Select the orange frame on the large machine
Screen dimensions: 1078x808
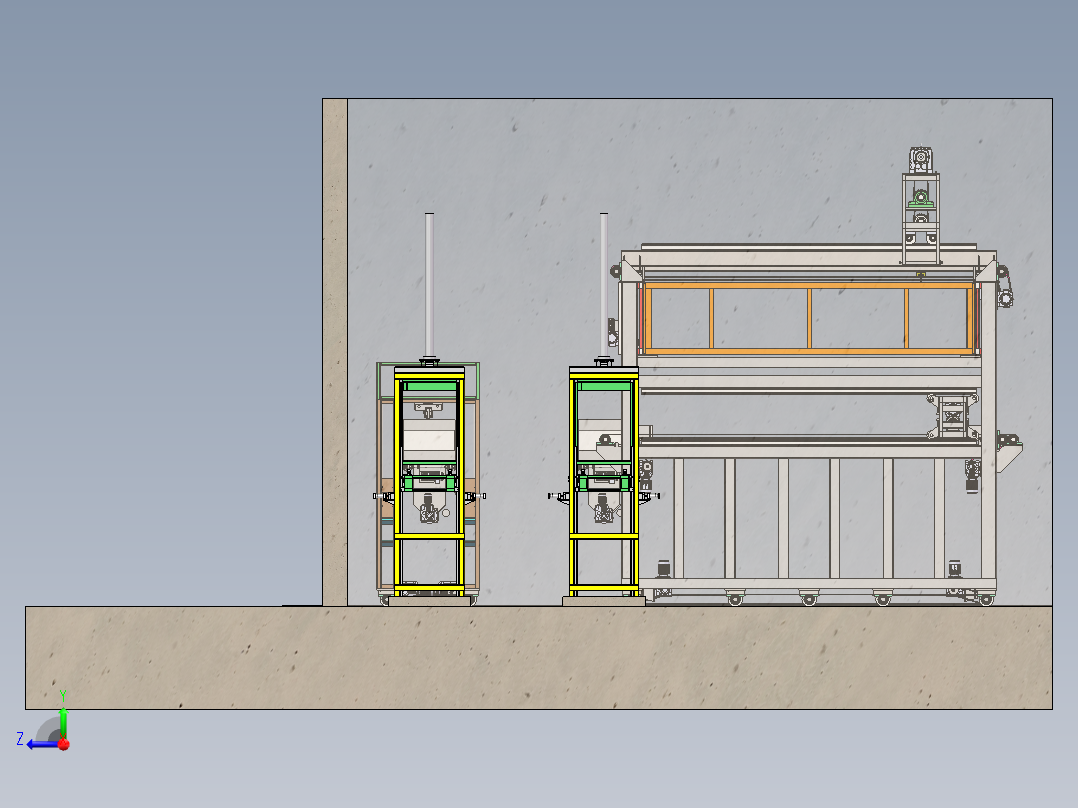[x=809, y=318]
